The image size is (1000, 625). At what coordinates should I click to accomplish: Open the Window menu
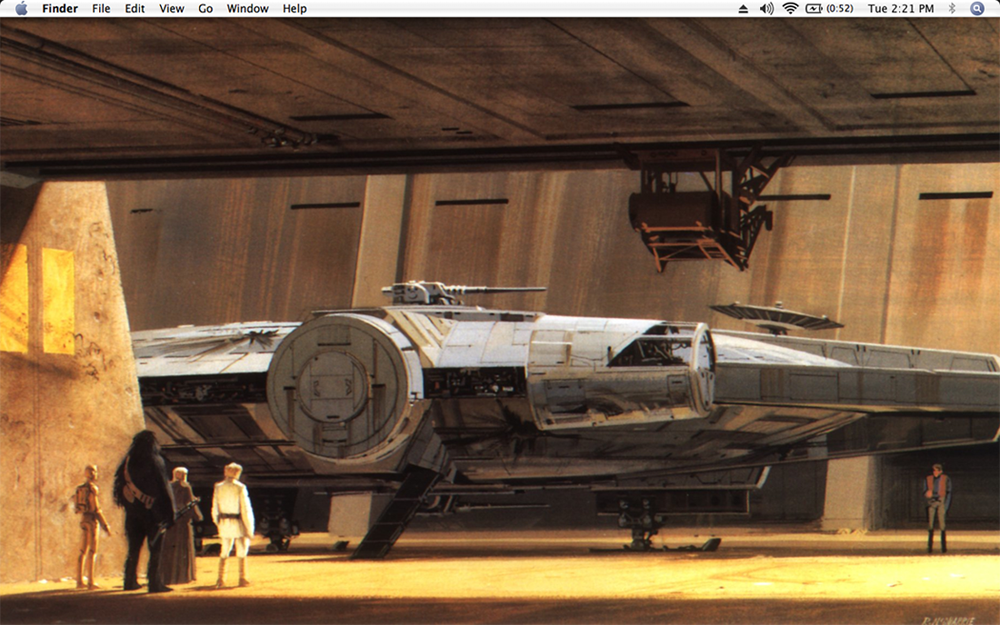point(247,8)
